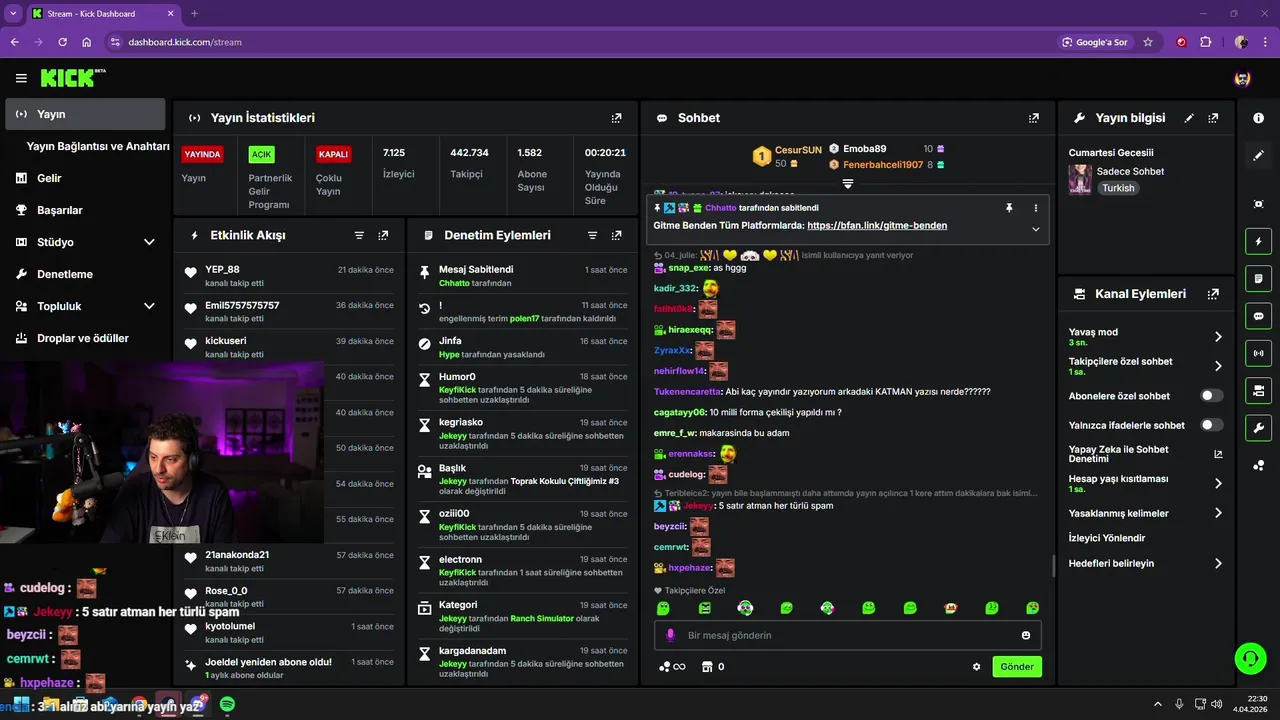Viewport: 1280px width, 720px height.
Task: Open the profile avatar at top right
Action: 1242,78
